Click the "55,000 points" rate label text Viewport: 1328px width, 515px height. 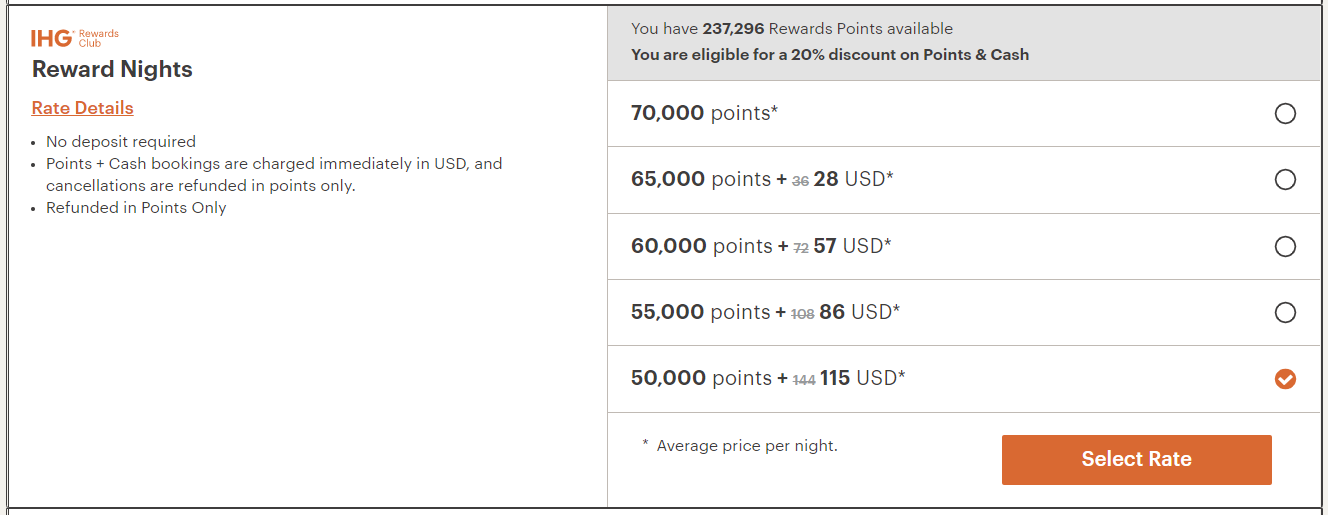pyautogui.click(x=701, y=312)
